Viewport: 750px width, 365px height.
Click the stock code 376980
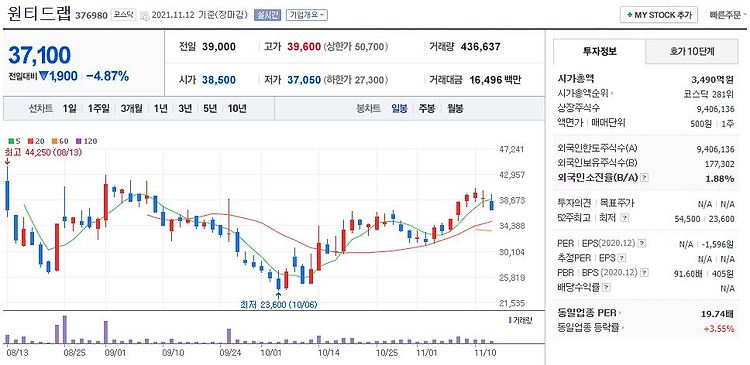tap(92, 15)
